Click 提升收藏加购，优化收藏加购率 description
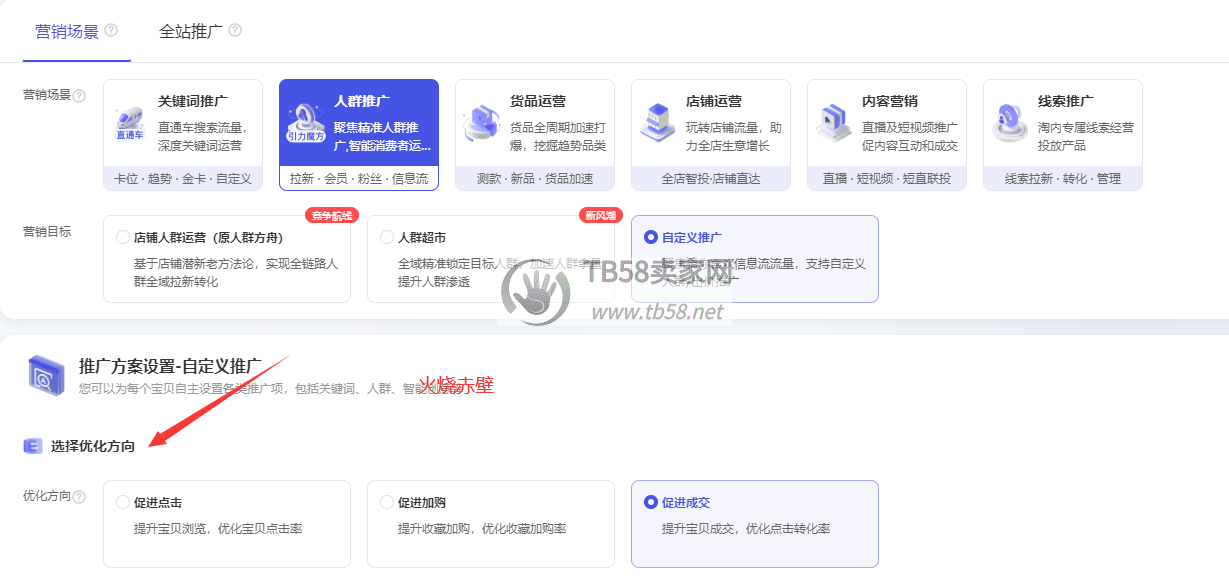Image resolution: width=1229 pixels, height=584 pixels. click(482, 528)
